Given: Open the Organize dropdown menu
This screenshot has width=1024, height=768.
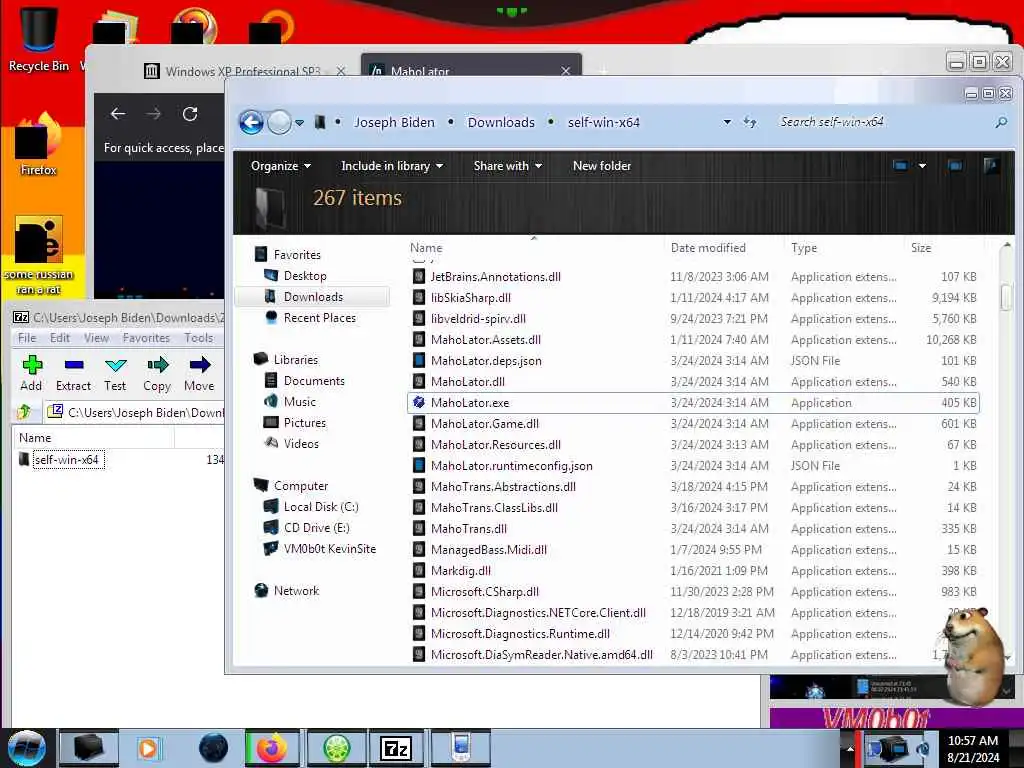Looking at the screenshot, I should point(281,166).
